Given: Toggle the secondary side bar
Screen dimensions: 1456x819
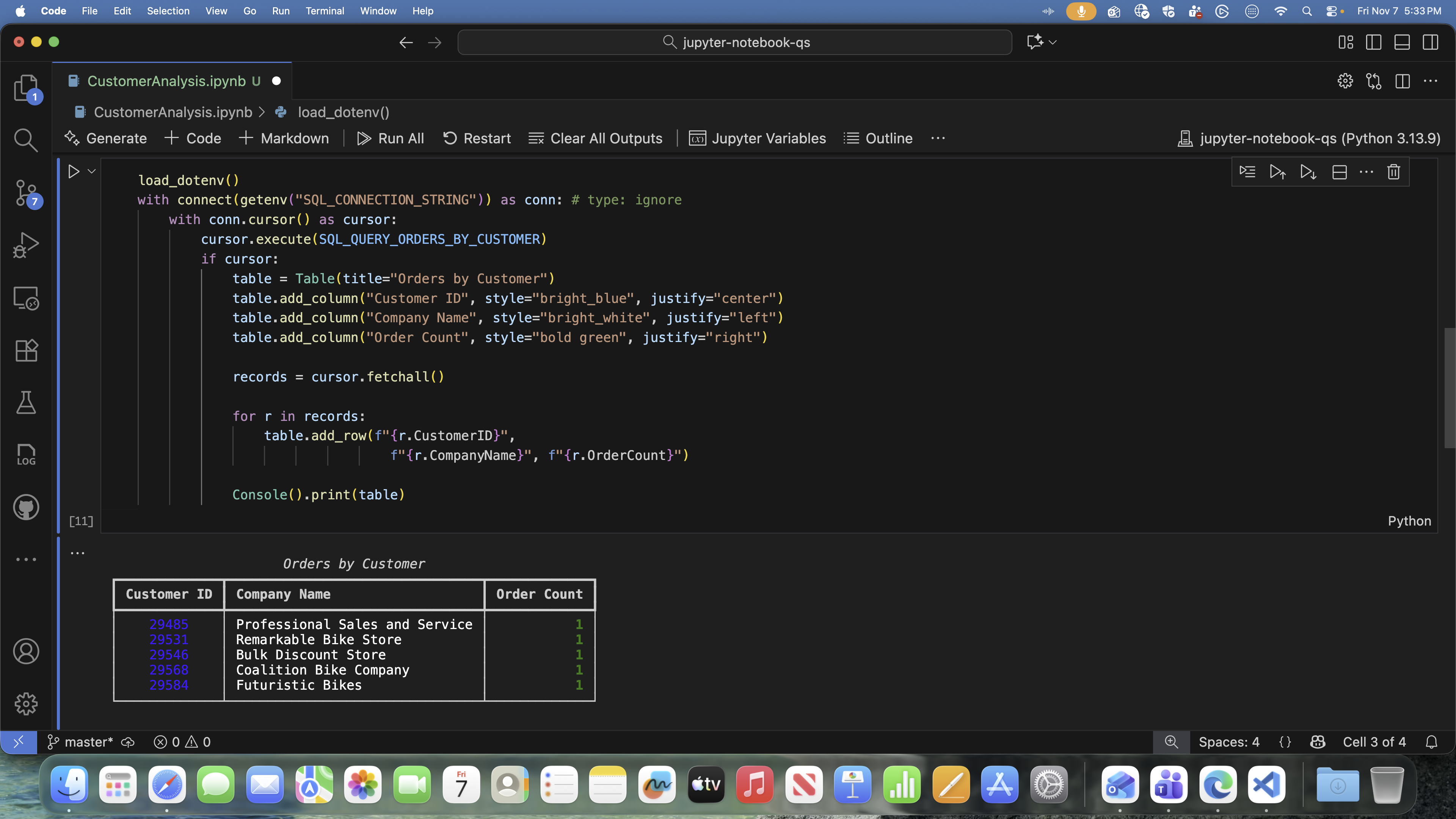Looking at the screenshot, I should pyautogui.click(x=1431, y=42).
